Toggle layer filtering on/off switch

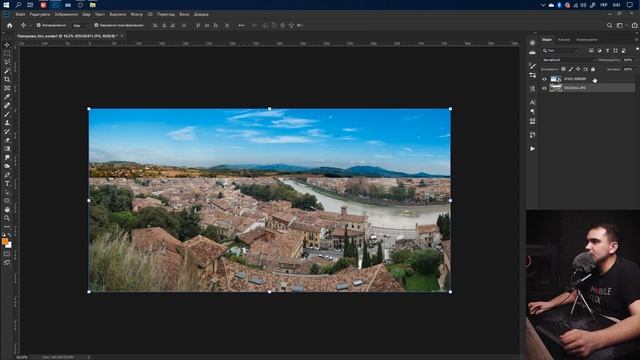(638, 49)
